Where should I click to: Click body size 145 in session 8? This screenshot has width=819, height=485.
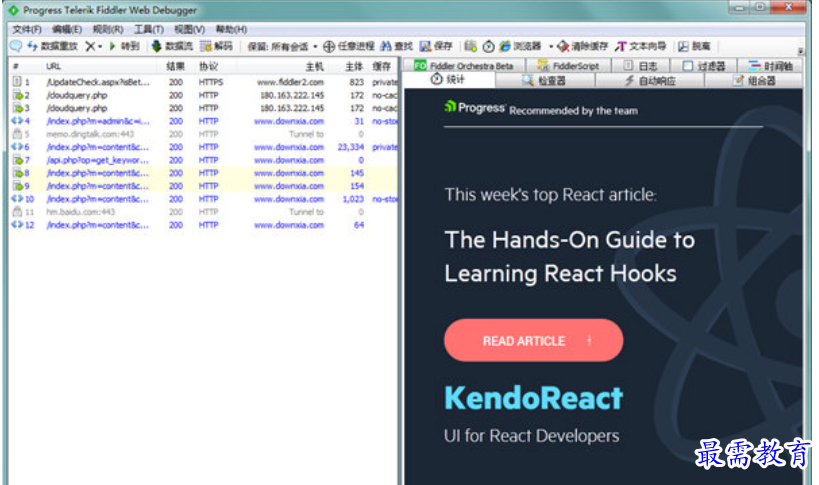pos(357,173)
